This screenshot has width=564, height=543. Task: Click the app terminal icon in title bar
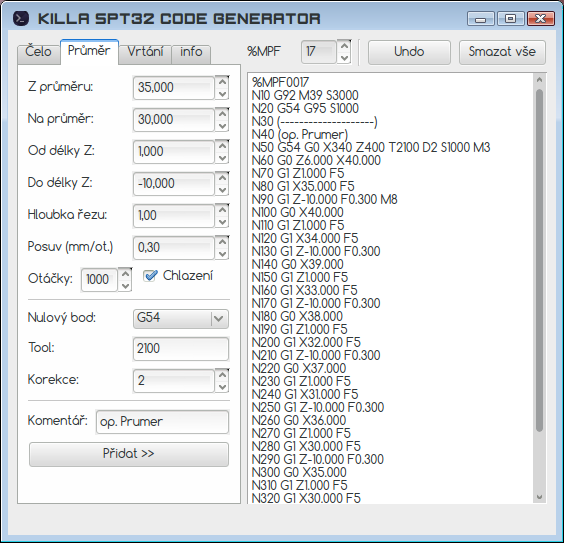pos(21,18)
